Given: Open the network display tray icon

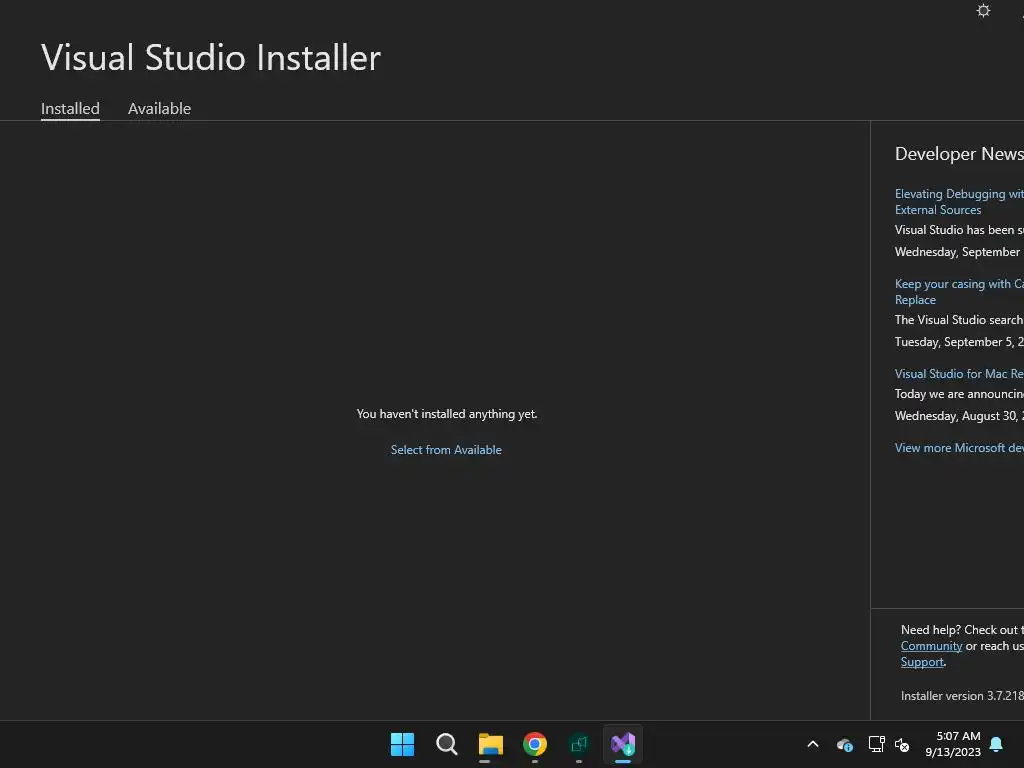Looking at the screenshot, I should [876, 744].
